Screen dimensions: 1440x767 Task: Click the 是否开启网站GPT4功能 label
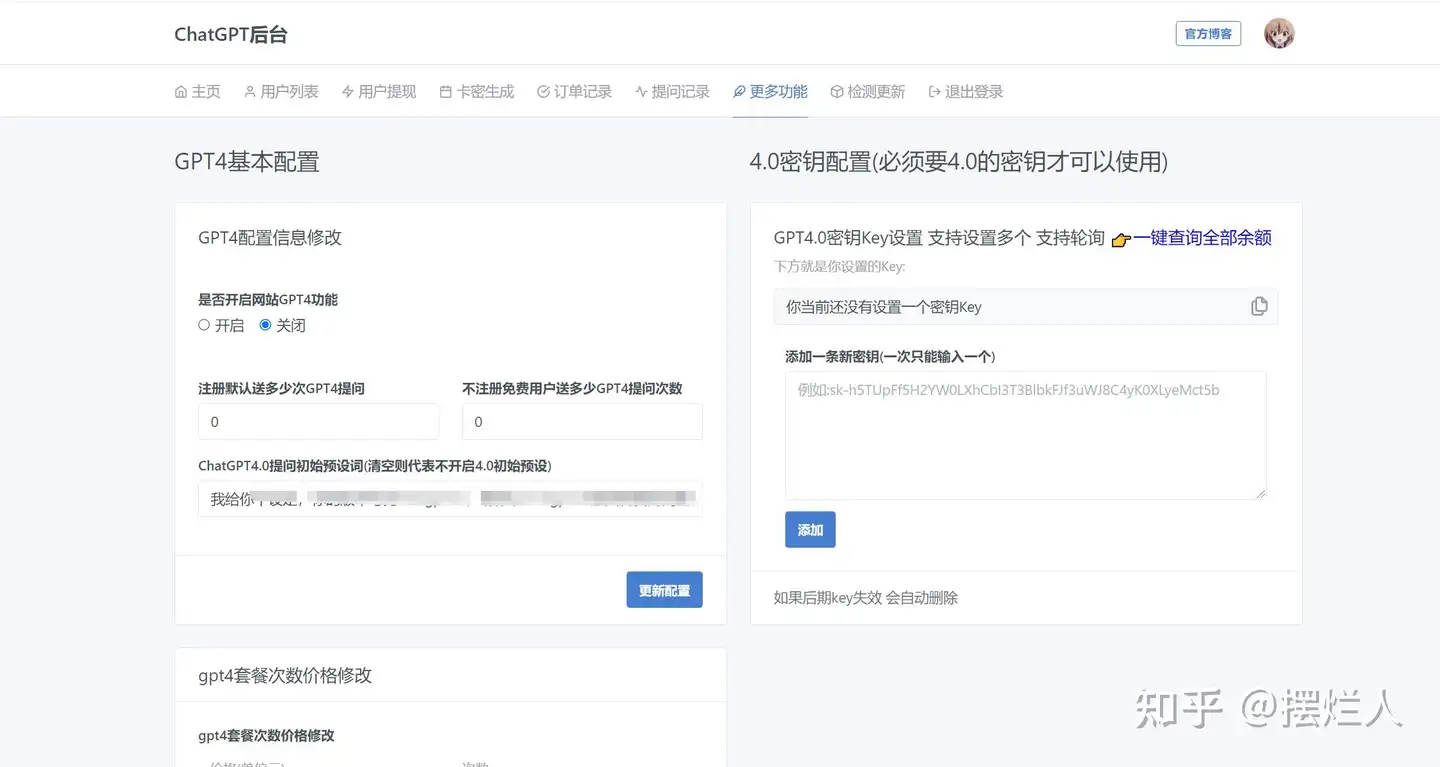click(x=268, y=300)
